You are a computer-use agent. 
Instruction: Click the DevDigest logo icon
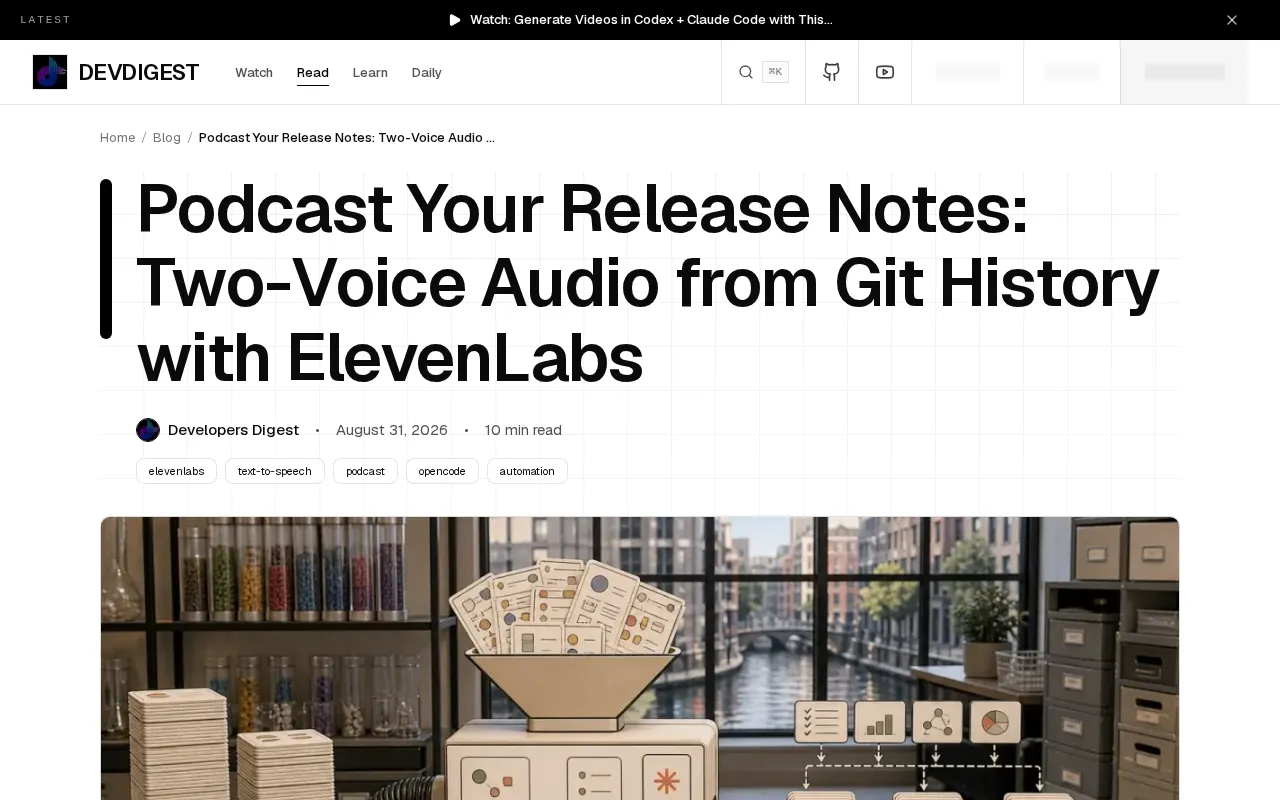pos(50,72)
